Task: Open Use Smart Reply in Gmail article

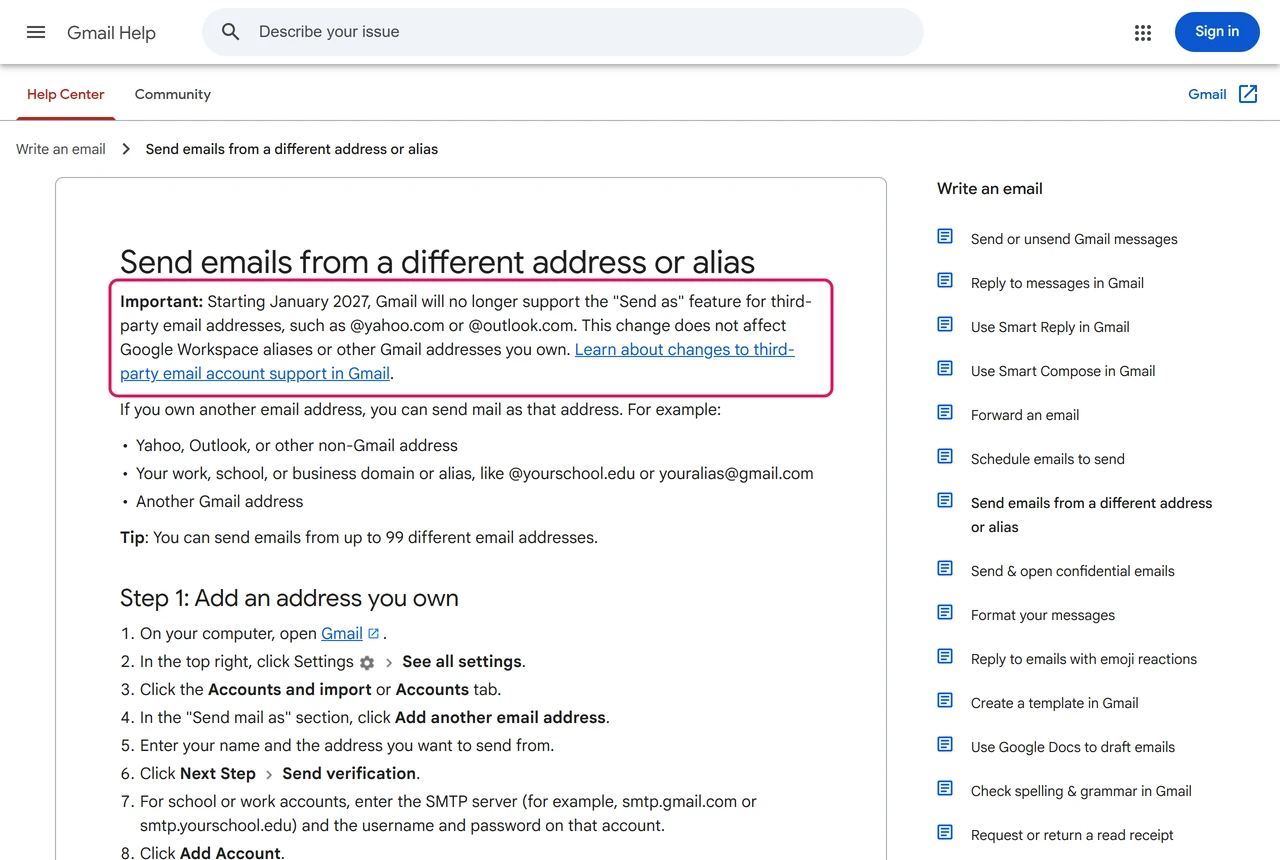Action: (x=1050, y=327)
